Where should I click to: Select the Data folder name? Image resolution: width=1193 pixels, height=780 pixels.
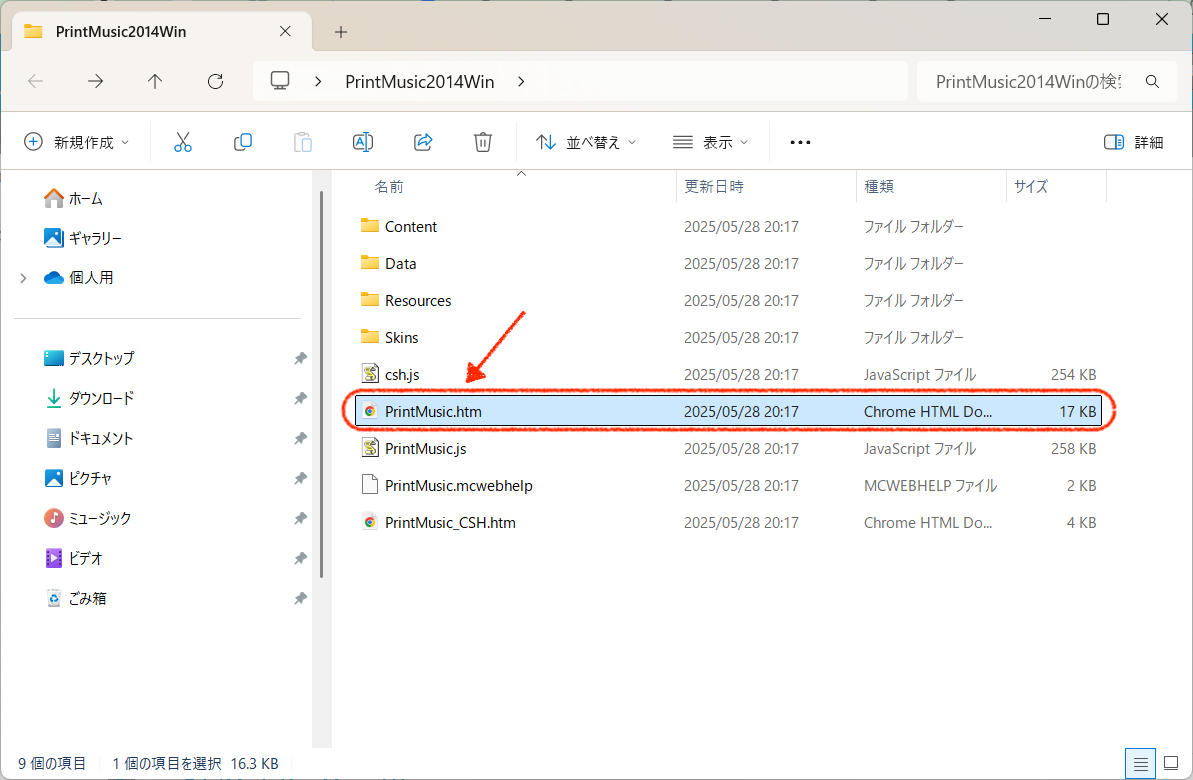400,263
